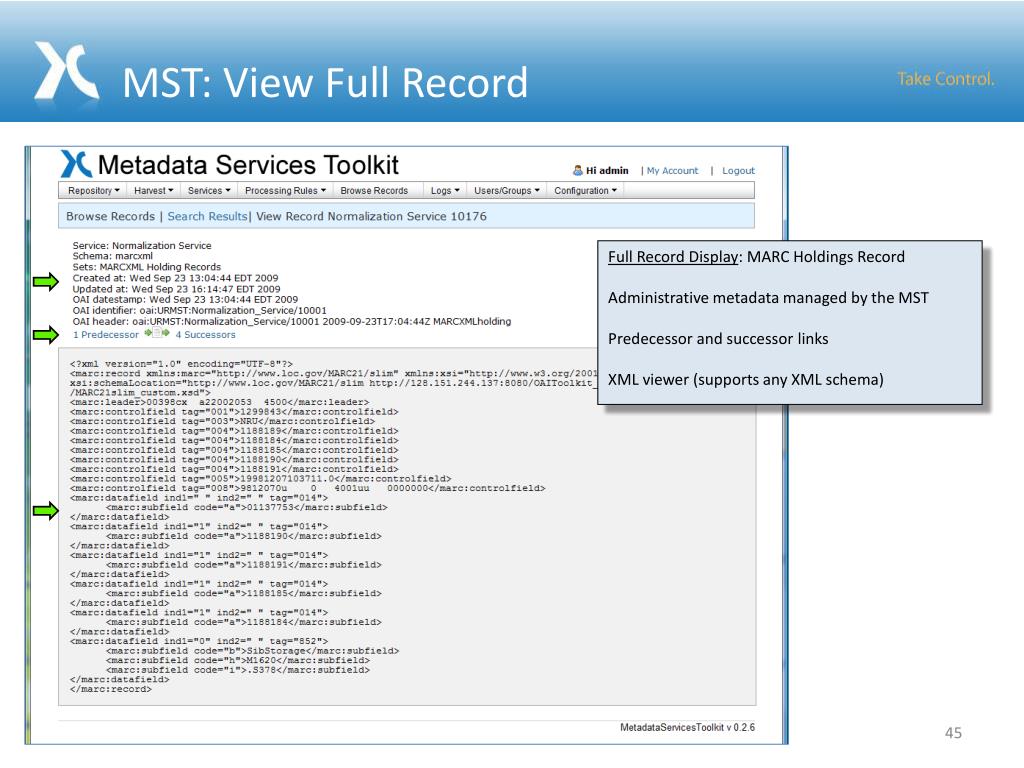
Task: Click the Logout link
Action: click(738, 170)
